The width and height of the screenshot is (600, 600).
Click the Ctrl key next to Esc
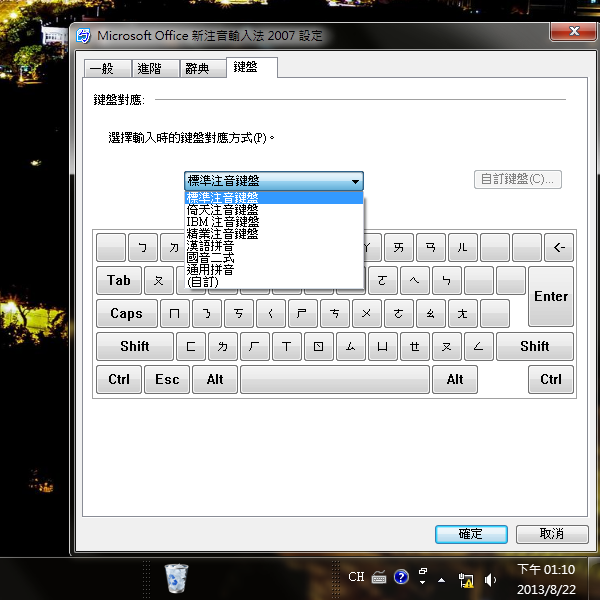[119, 379]
